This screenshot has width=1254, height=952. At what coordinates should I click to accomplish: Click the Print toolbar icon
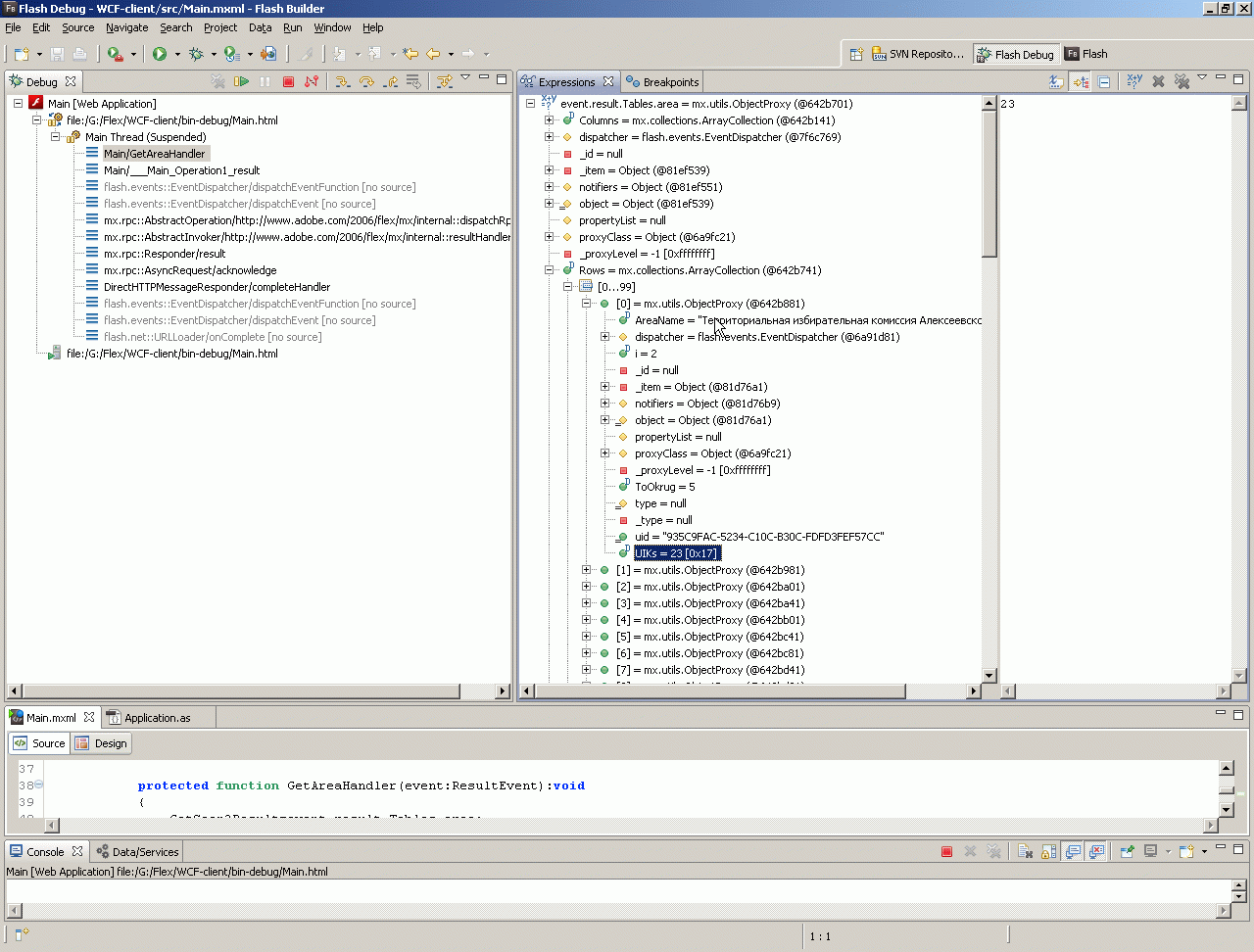coord(80,54)
